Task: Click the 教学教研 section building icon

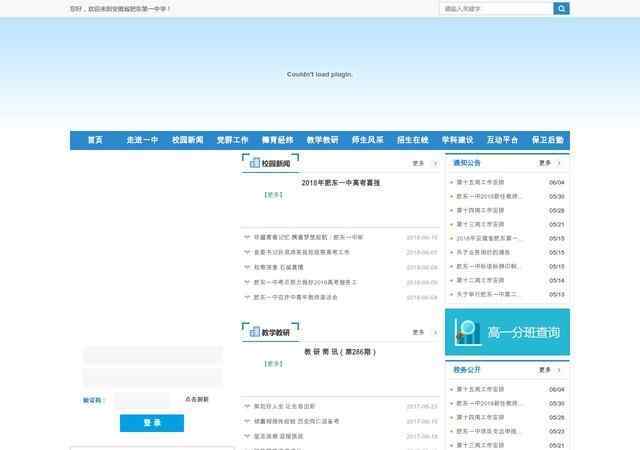Action: click(253, 332)
